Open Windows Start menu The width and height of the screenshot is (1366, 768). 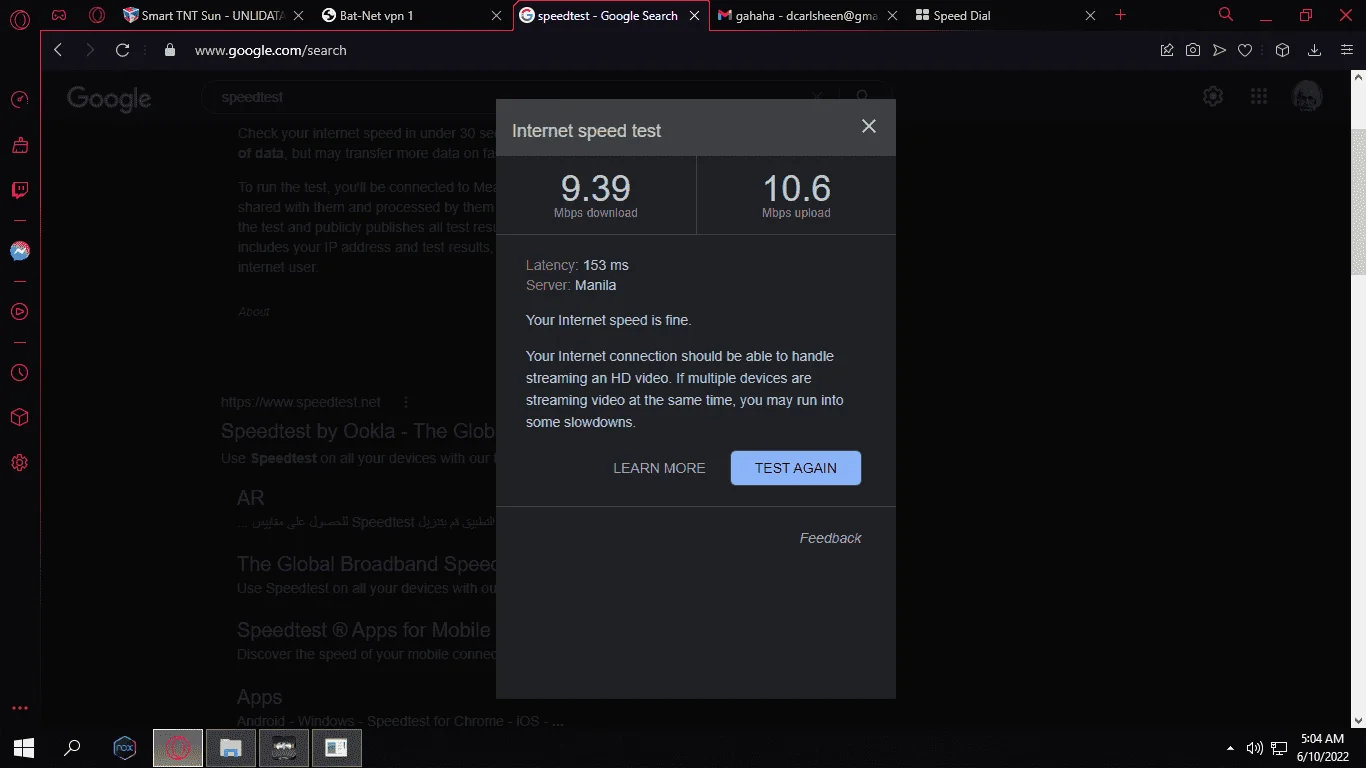click(x=24, y=747)
